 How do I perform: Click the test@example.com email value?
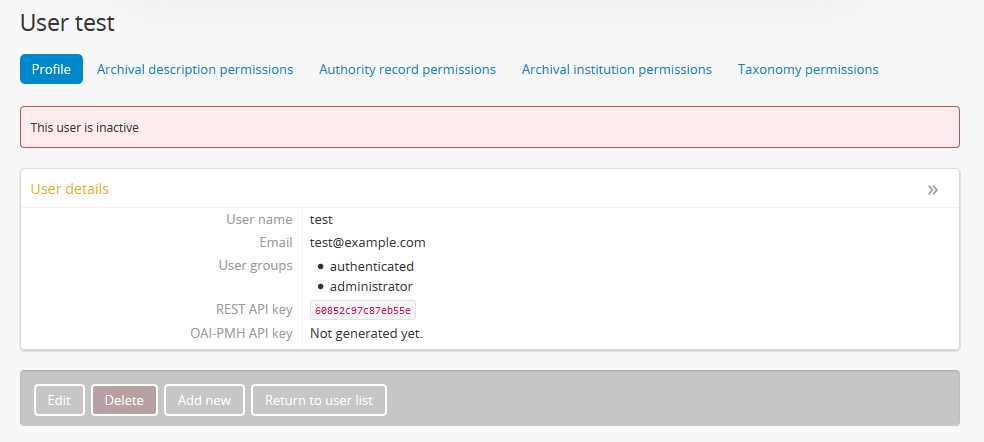[368, 242]
